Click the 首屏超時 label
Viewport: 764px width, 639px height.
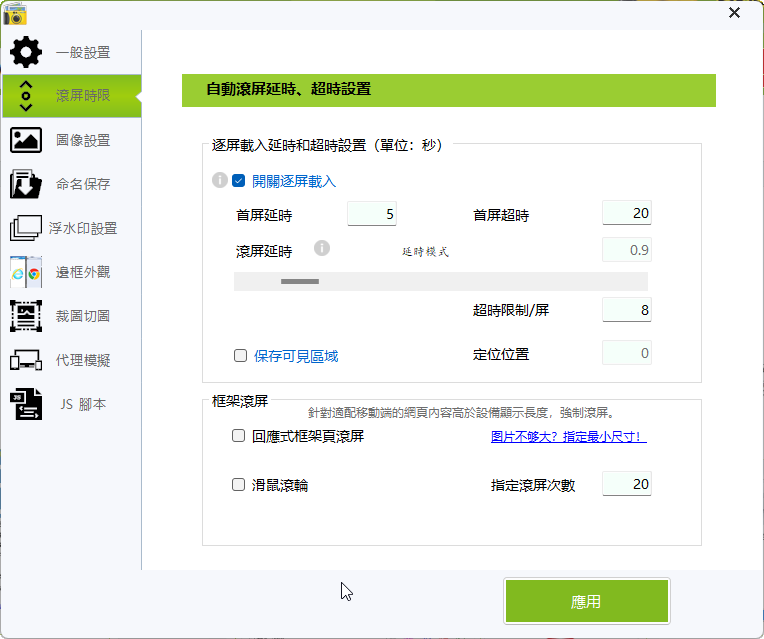tap(501, 215)
